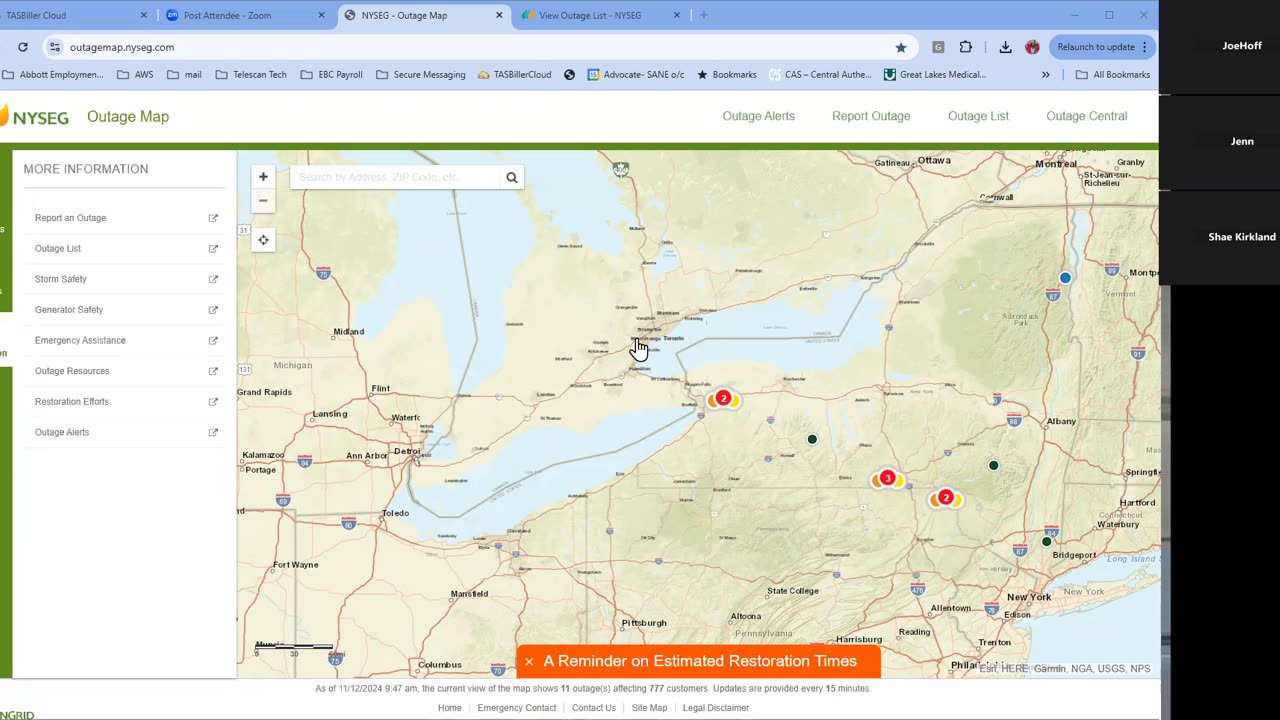Click the Contact Us footer link
Screen dimensions: 1280x720
click(x=594, y=708)
